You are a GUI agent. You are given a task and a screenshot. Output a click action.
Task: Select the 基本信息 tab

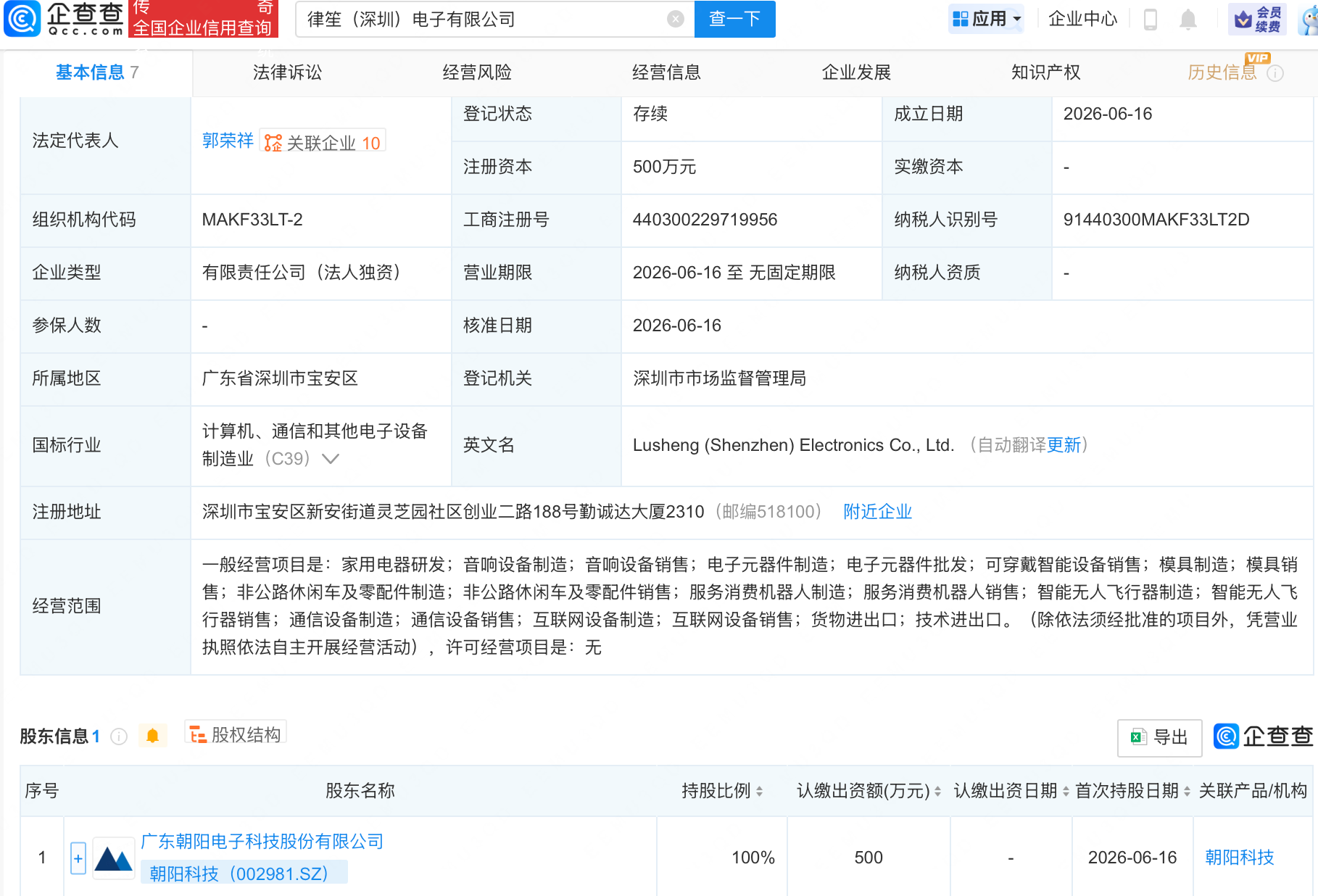tap(97, 72)
